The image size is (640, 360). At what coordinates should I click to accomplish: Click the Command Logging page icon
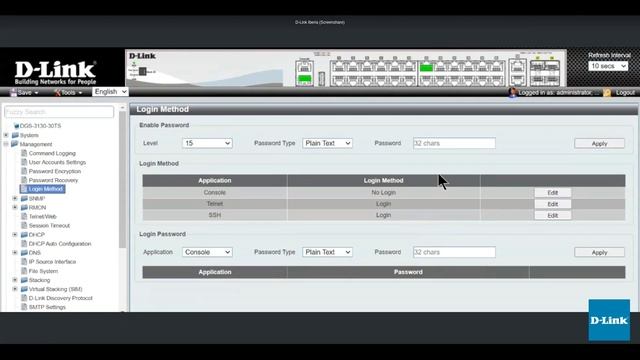click(x=24, y=153)
